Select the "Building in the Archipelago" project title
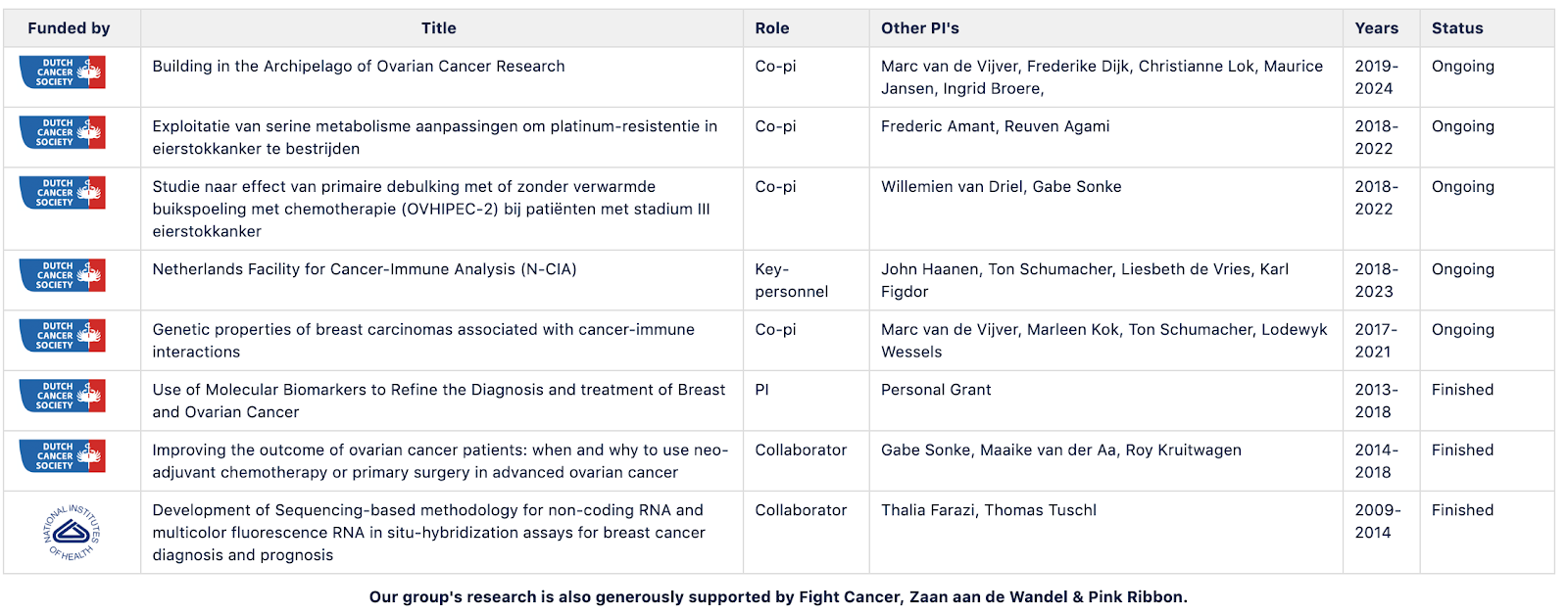Image resolution: width=1568 pixels, height=615 pixels. (x=359, y=67)
